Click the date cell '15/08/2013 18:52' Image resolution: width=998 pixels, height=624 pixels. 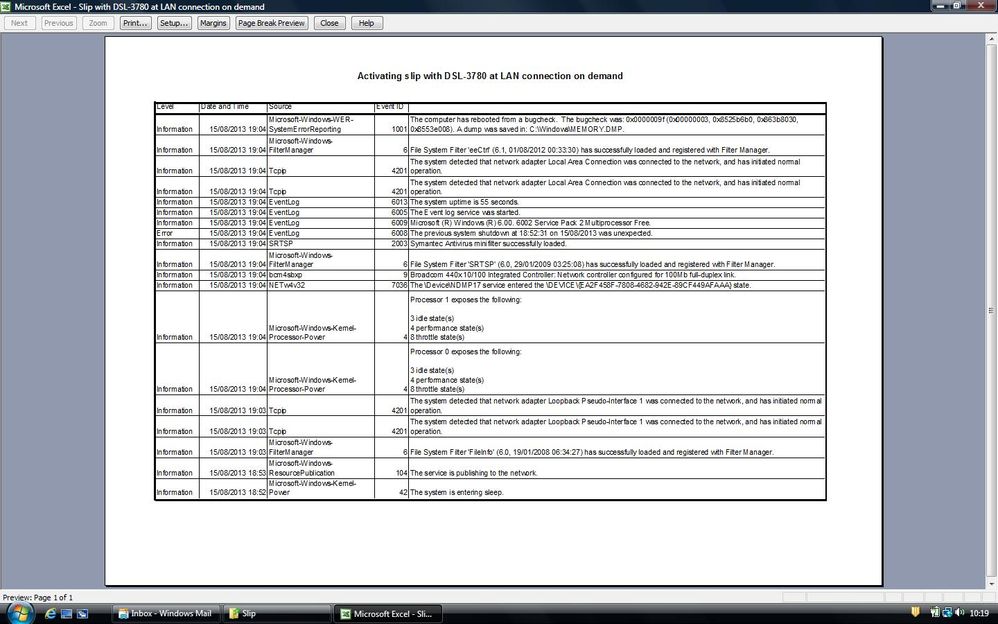point(233,489)
